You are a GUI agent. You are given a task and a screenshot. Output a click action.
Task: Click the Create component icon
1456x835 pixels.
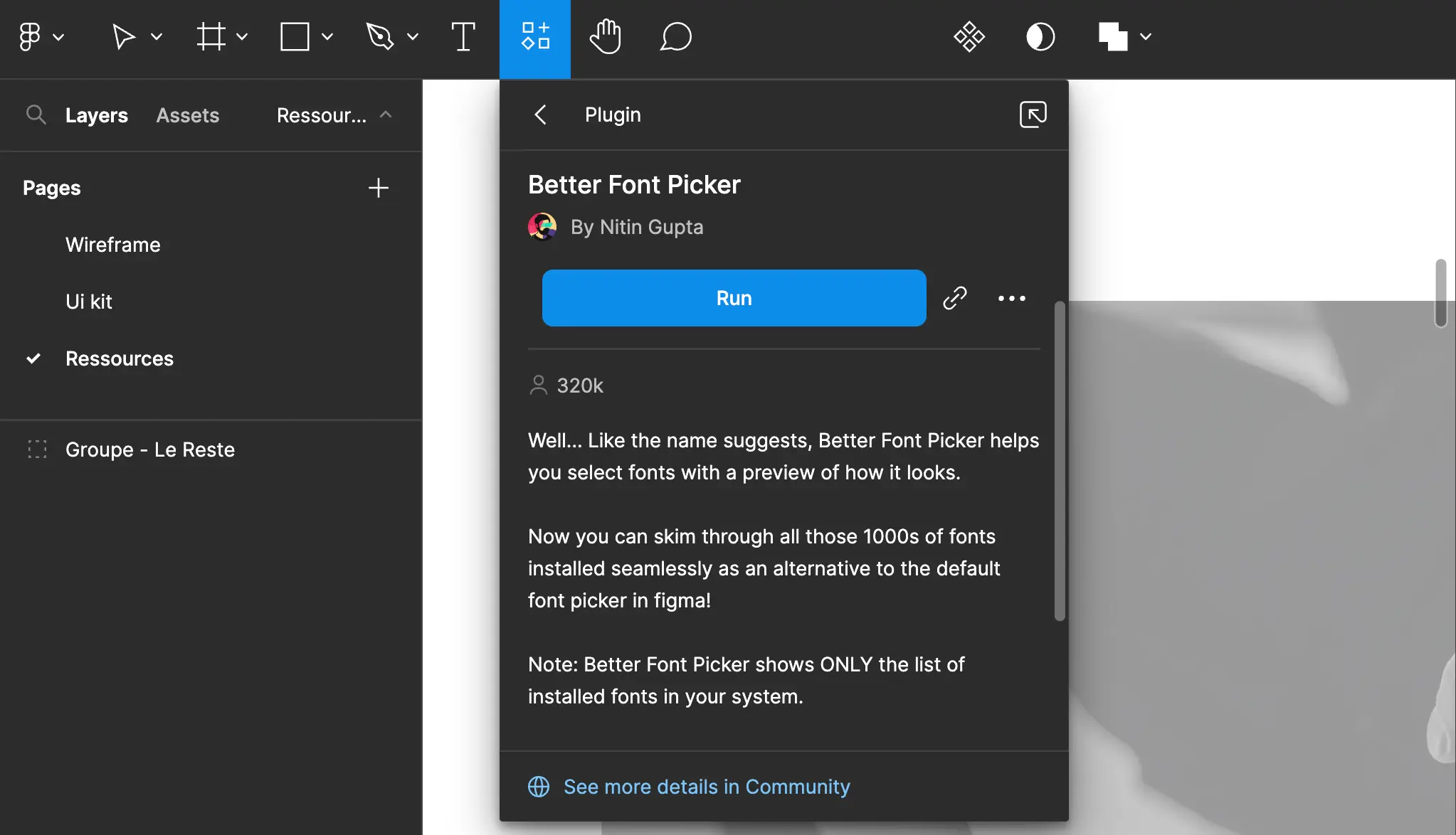pos(969,37)
